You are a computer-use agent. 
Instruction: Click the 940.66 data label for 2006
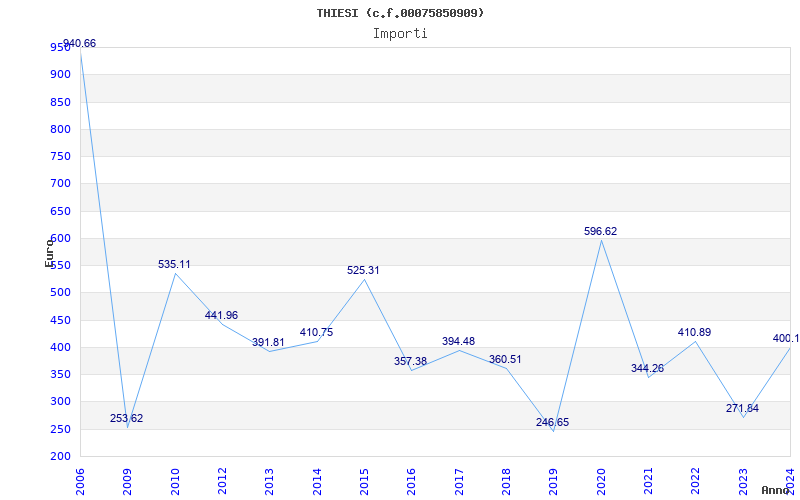79,43
